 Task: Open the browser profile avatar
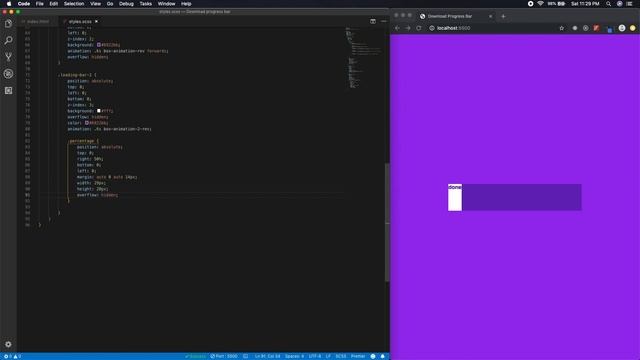(622, 28)
